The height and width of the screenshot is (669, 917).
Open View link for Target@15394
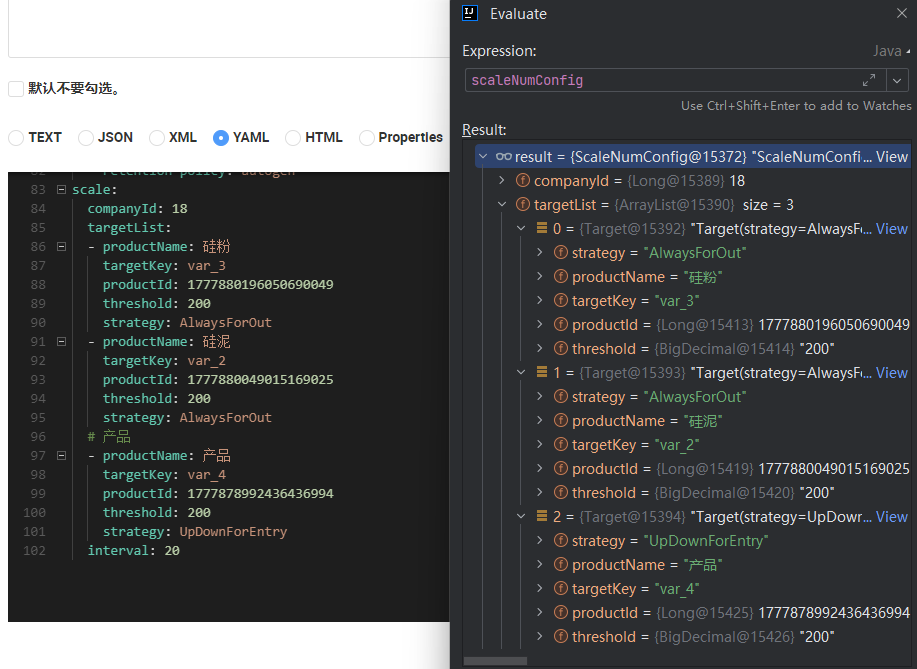tap(892, 516)
